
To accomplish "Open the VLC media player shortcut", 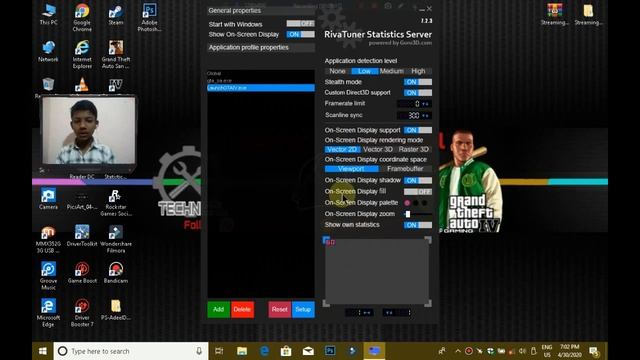I will point(82,84).
